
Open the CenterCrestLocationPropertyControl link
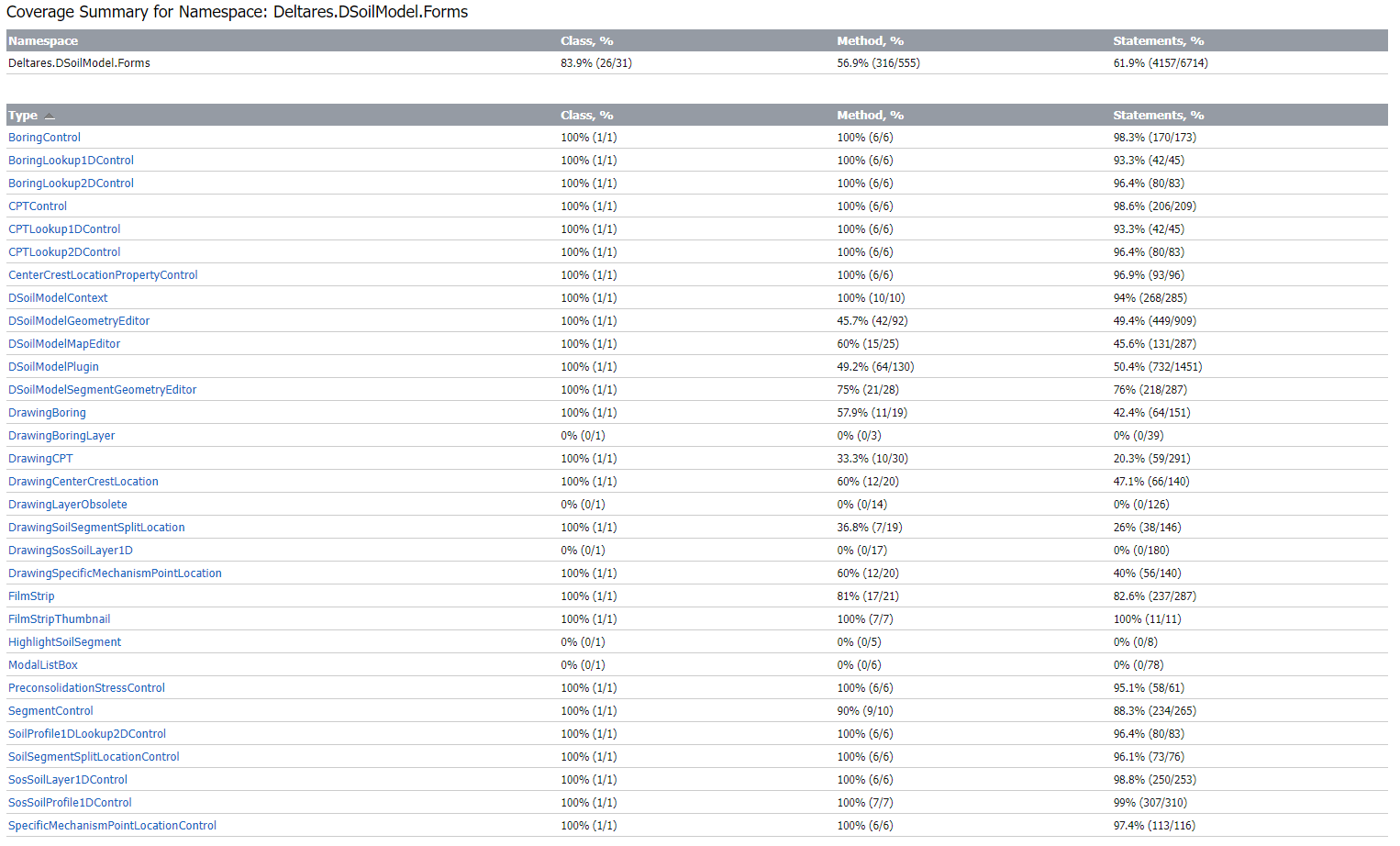[103, 275]
